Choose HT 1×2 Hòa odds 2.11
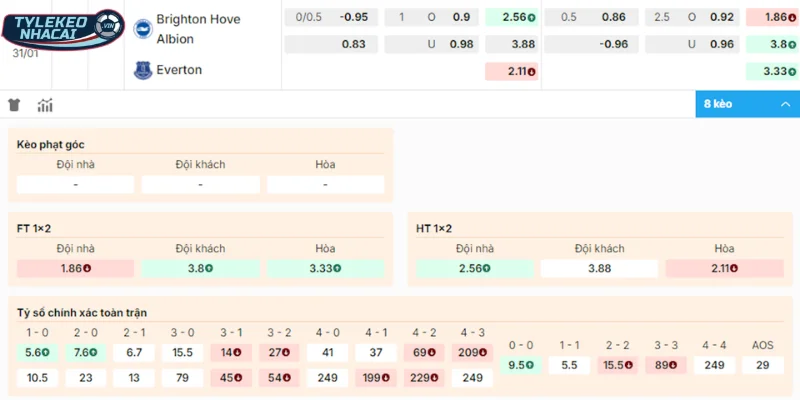The image size is (800, 400). click(x=724, y=268)
